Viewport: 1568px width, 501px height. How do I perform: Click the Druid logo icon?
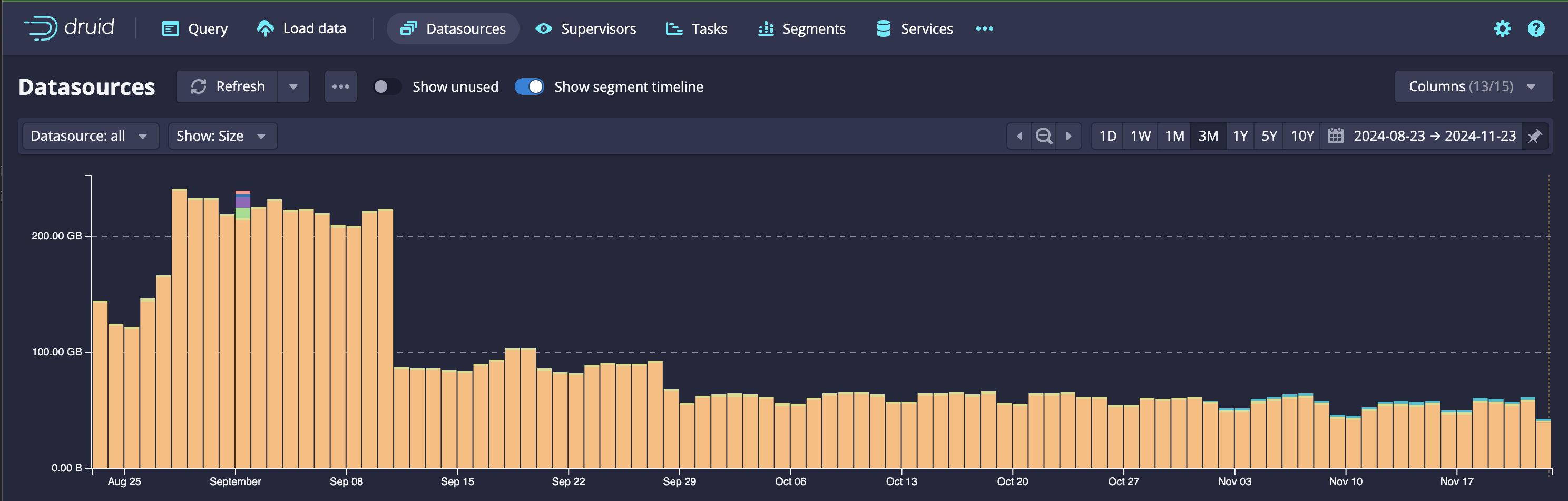tap(41, 28)
